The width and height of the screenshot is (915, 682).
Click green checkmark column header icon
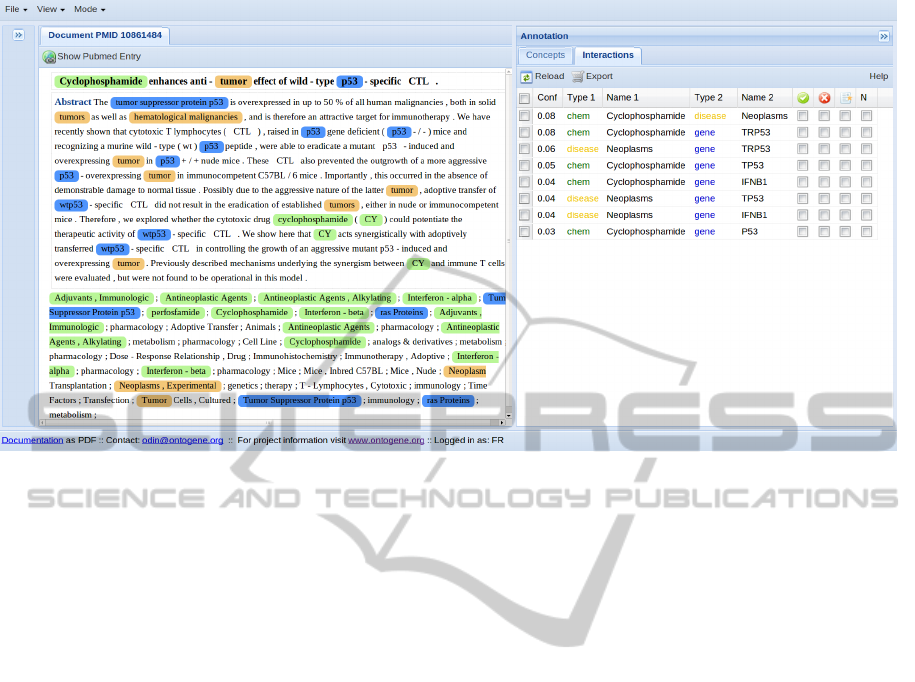click(802, 98)
